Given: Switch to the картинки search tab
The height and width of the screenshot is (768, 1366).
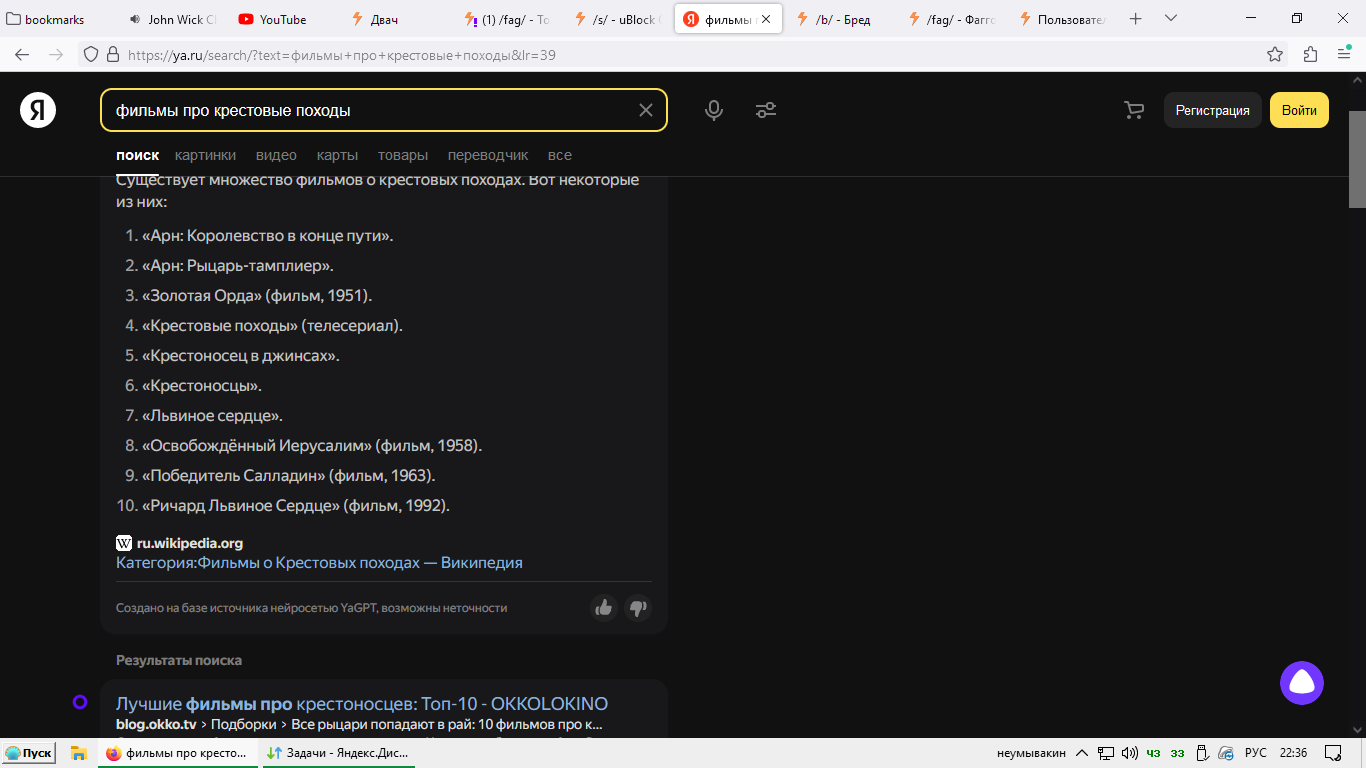Looking at the screenshot, I should pyautogui.click(x=207, y=155).
